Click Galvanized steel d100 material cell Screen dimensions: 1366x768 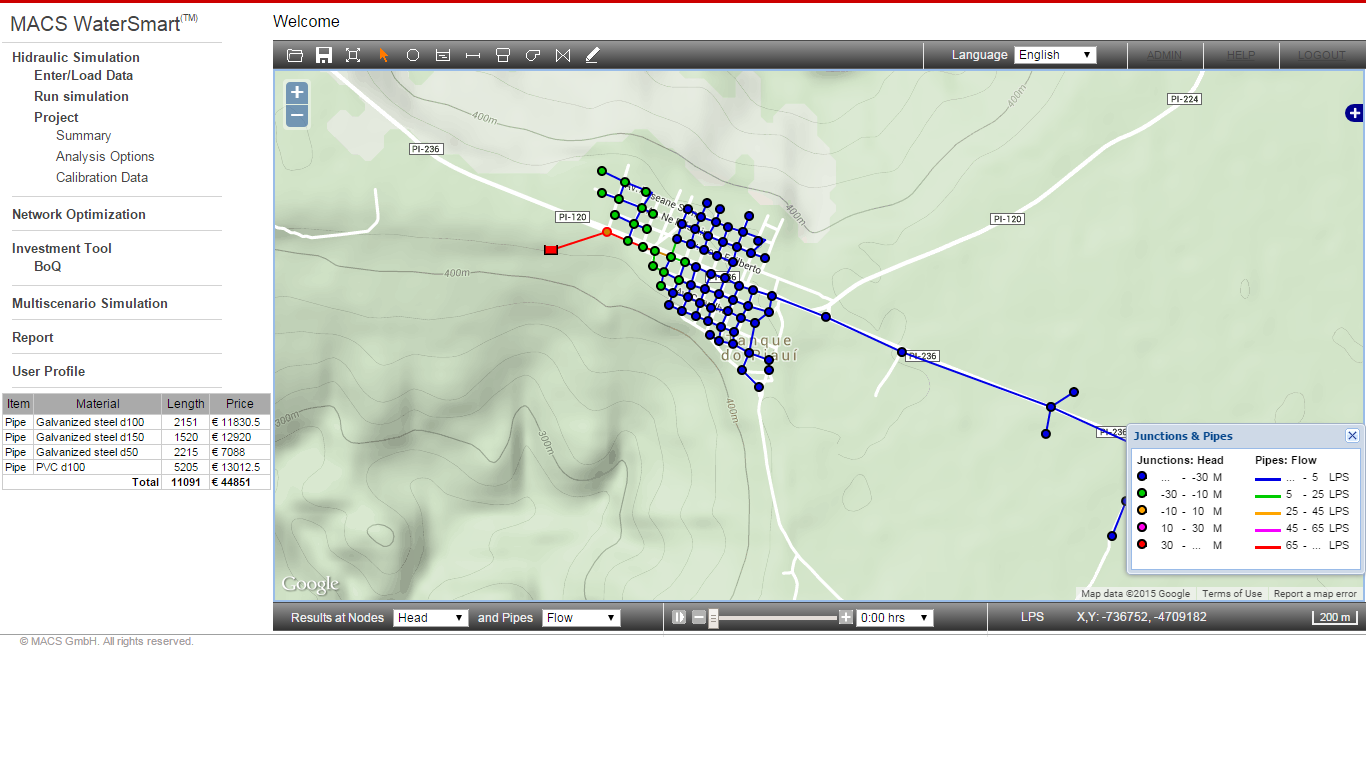point(97,422)
